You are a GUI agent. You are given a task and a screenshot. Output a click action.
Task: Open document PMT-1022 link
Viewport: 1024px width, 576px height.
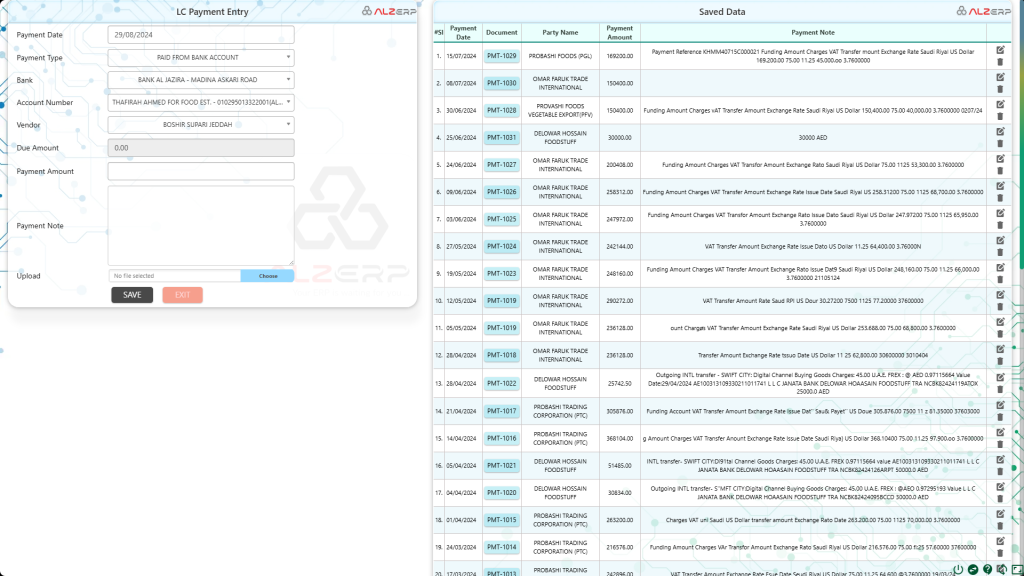point(502,383)
